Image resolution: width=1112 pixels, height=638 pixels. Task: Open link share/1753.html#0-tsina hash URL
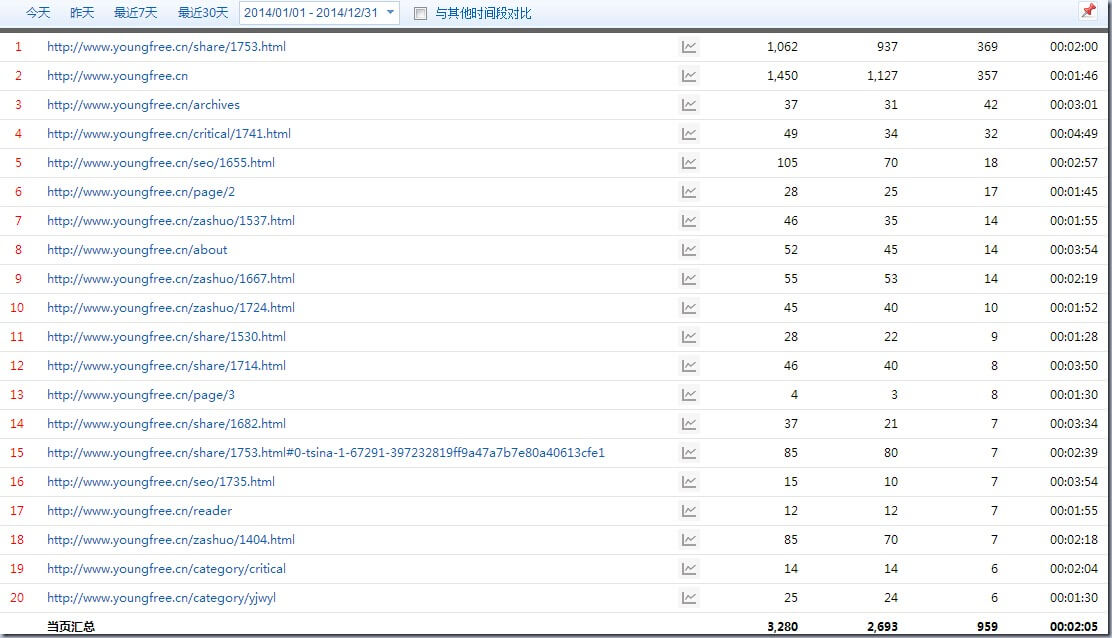326,454
